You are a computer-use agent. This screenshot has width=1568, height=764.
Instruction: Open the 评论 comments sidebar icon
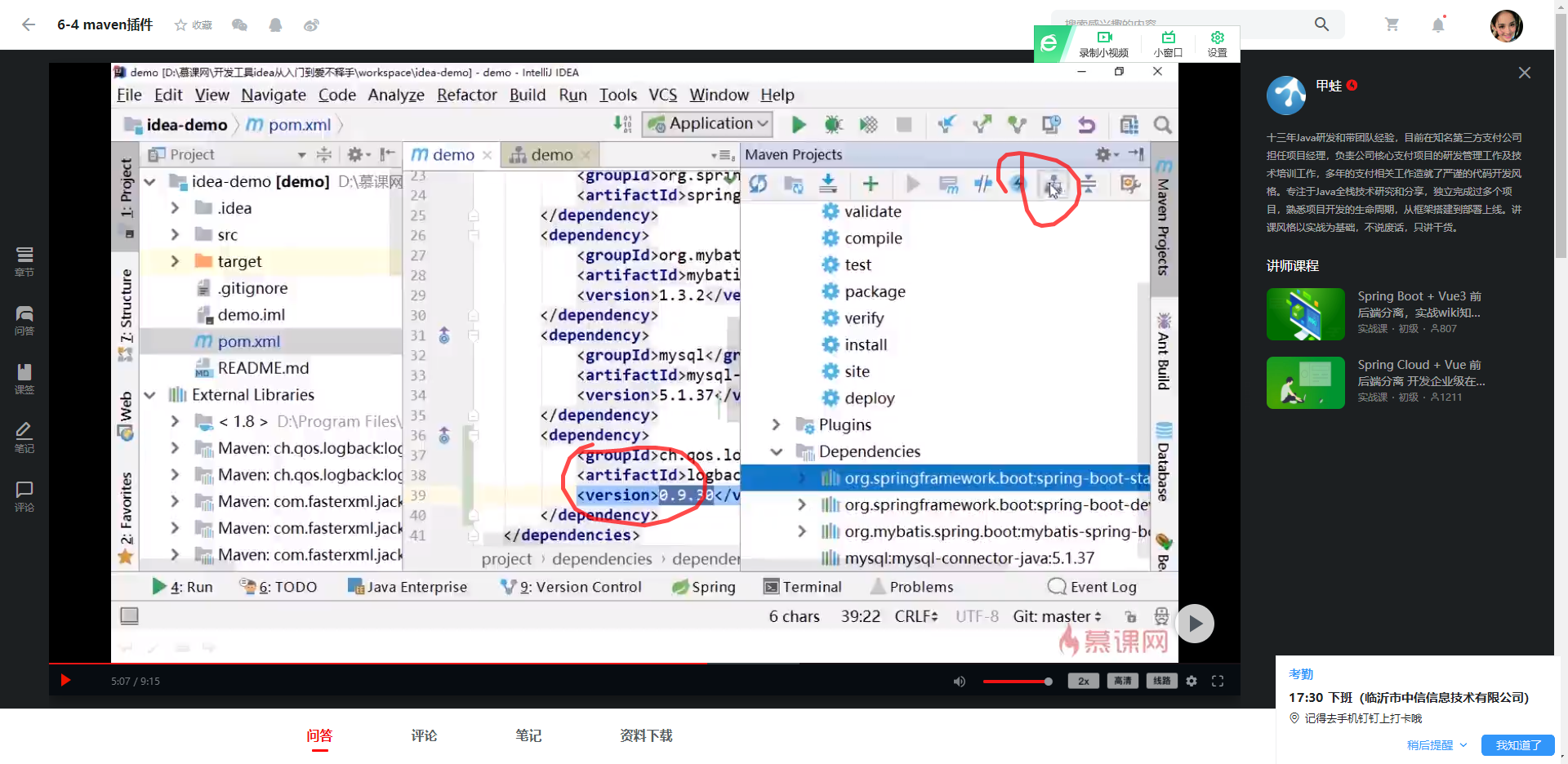click(x=24, y=496)
